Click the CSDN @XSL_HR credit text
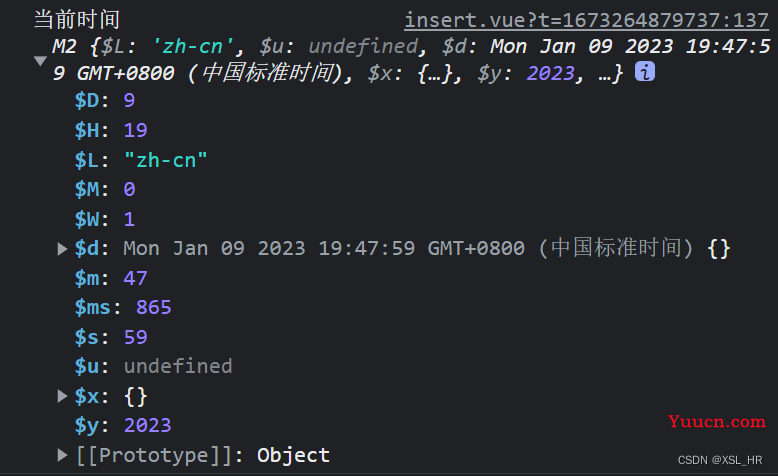The image size is (778, 476). point(720,460)
